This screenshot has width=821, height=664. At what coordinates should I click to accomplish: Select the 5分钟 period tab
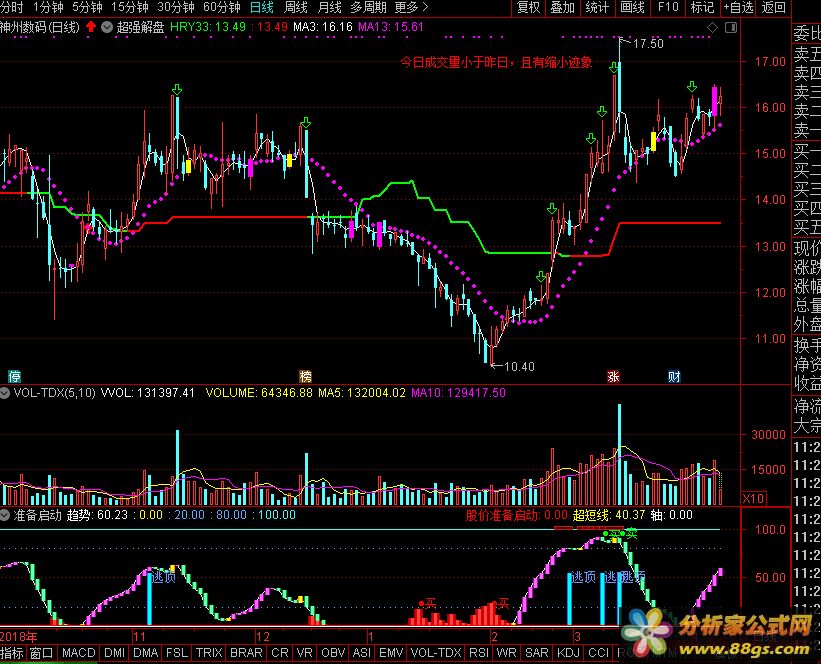(87, 7)
